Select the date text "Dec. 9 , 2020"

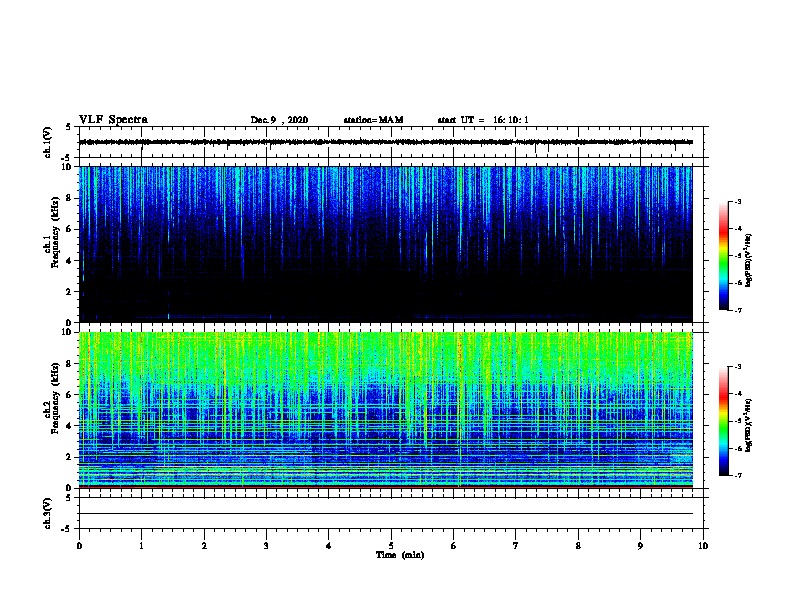pyautogui.click(x=279, y=120)
